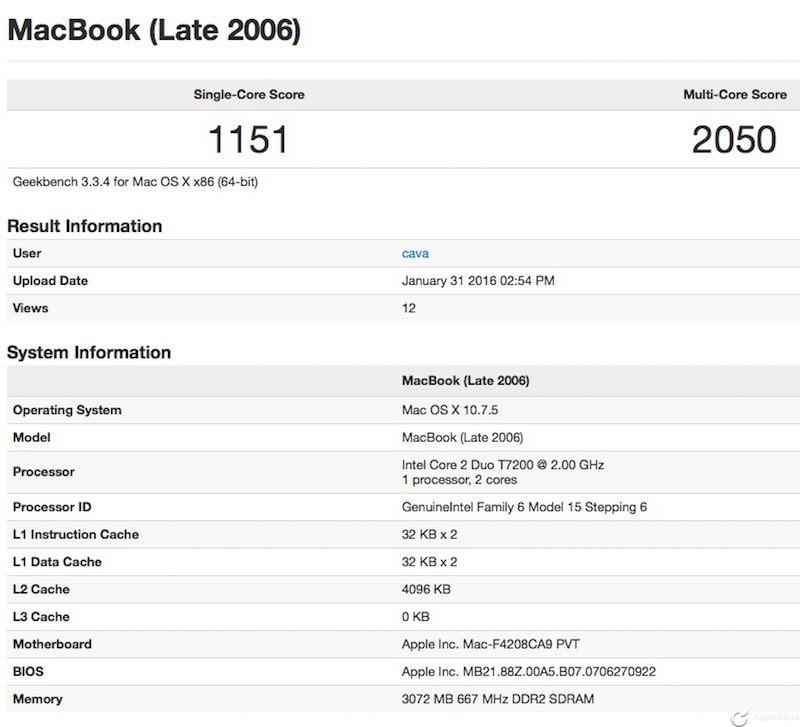This screenshot has height=727, width=800.
Task: Click the Result Information heading
Action: tap(85, 226)
